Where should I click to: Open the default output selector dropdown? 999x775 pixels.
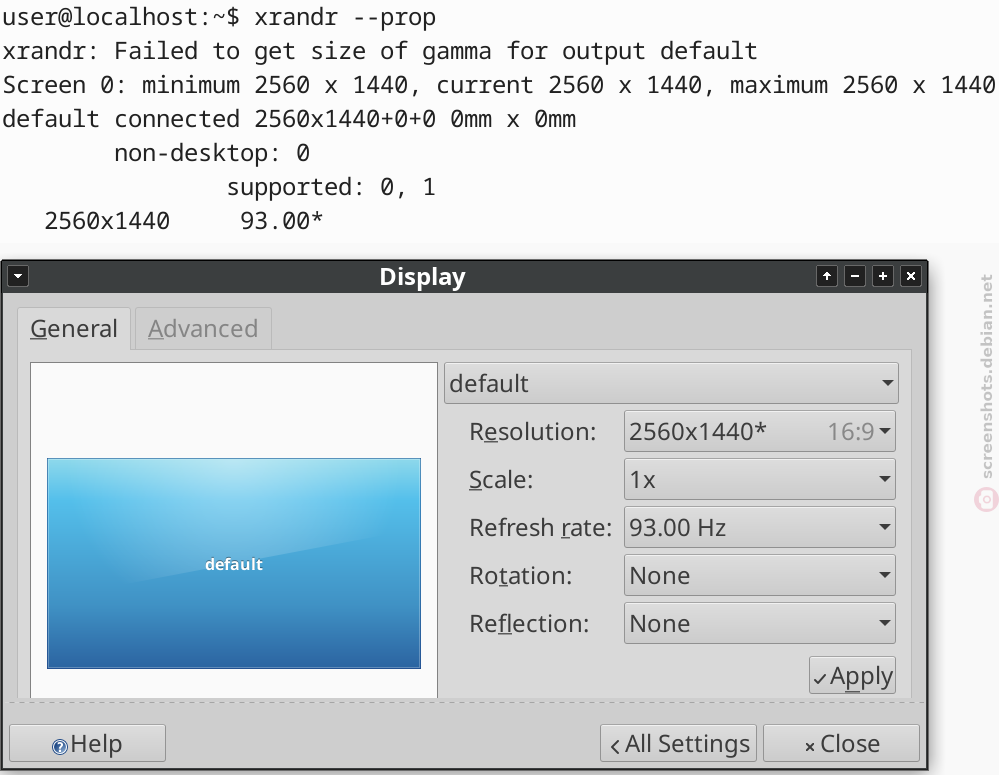(671, 383)
